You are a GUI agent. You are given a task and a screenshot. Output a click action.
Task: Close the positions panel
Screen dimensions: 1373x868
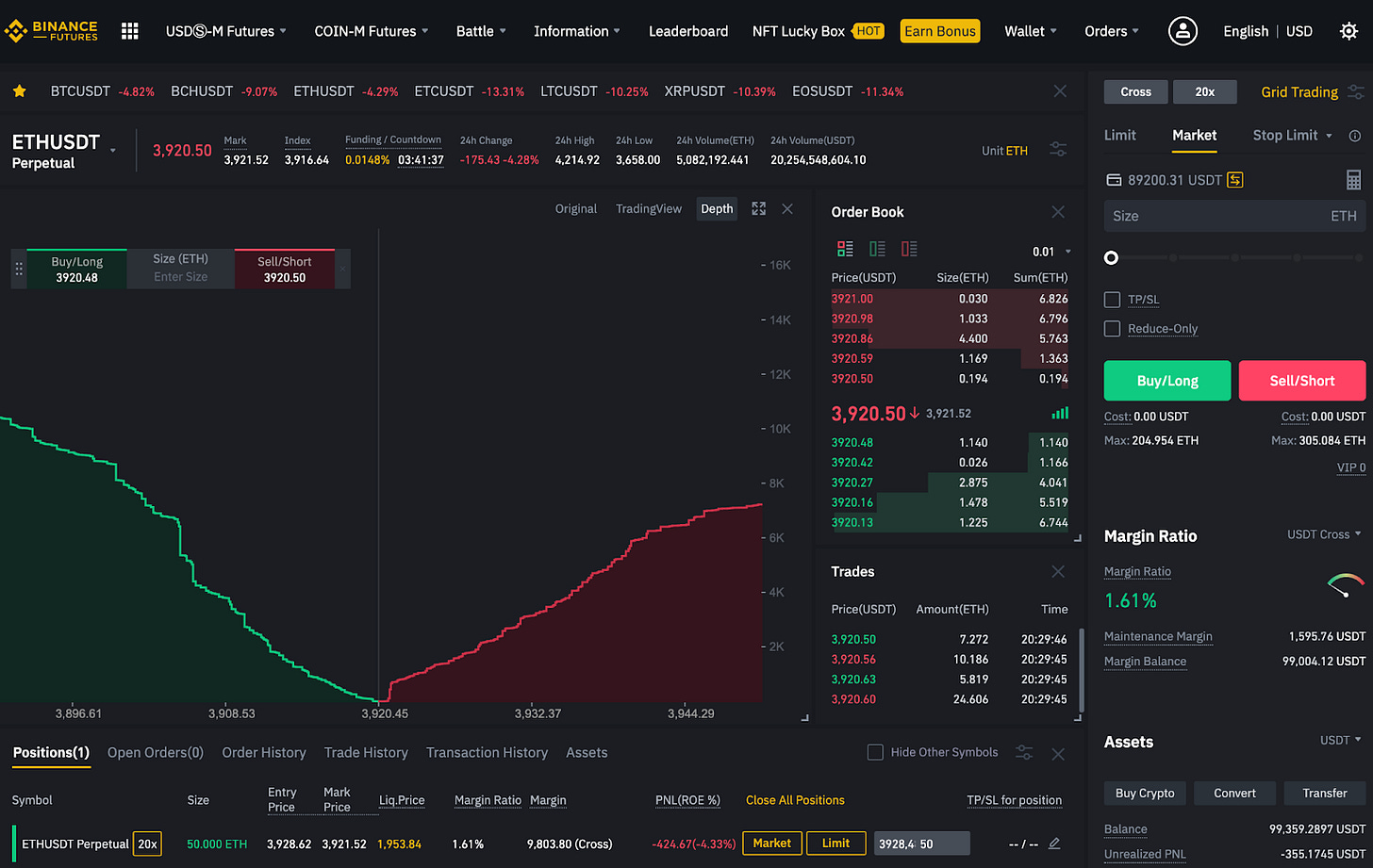1058,754
